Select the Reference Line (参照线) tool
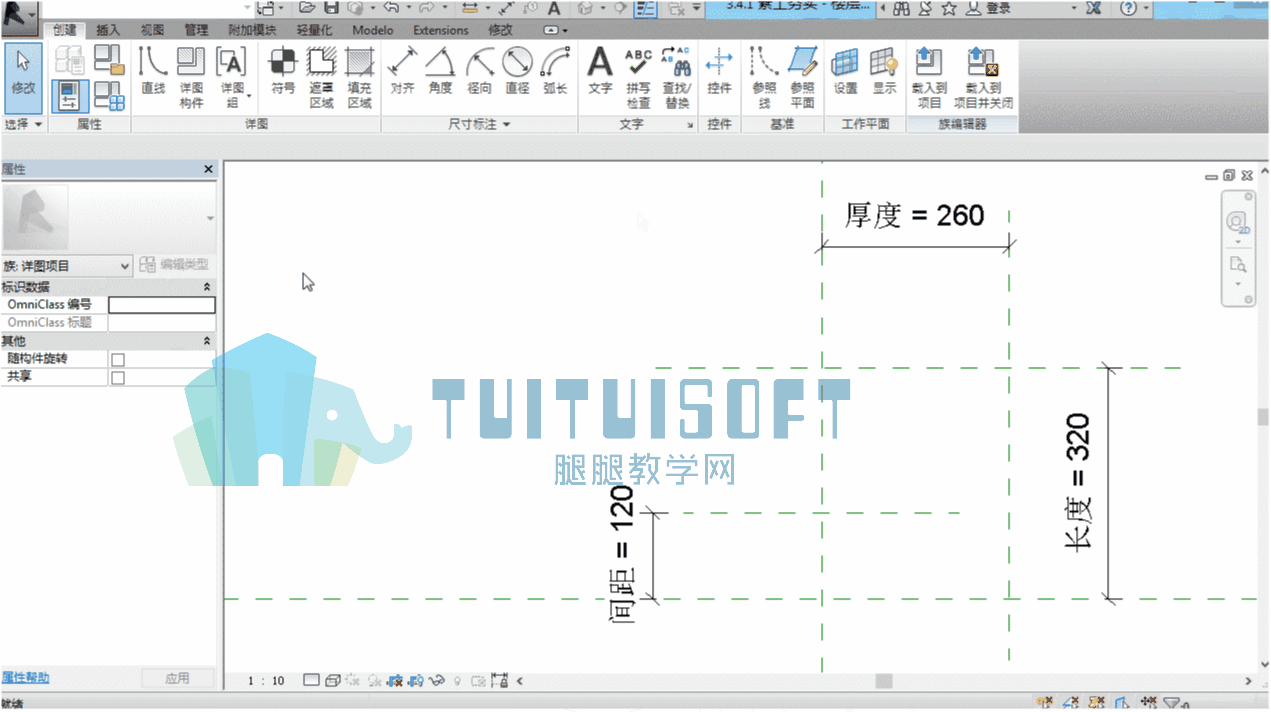This screenshot has width=1271, height=712. pyautogui.click(x=764, y=77)
